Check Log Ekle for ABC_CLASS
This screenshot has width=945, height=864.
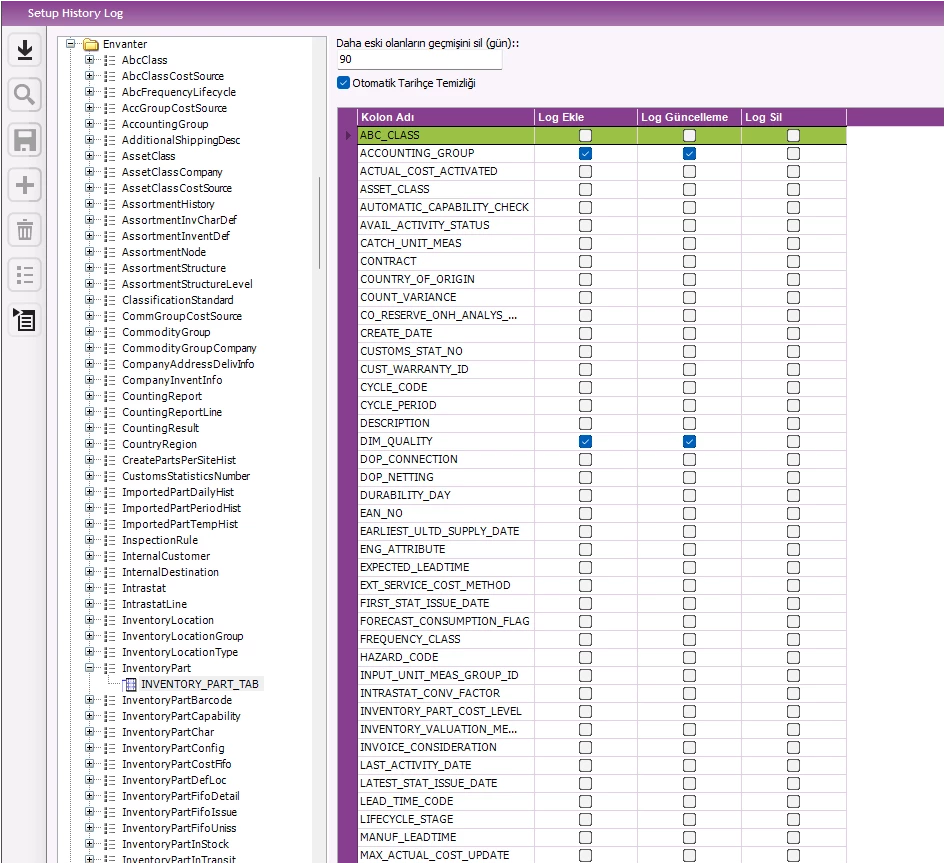pyautogui.click(x=585, y=136)
